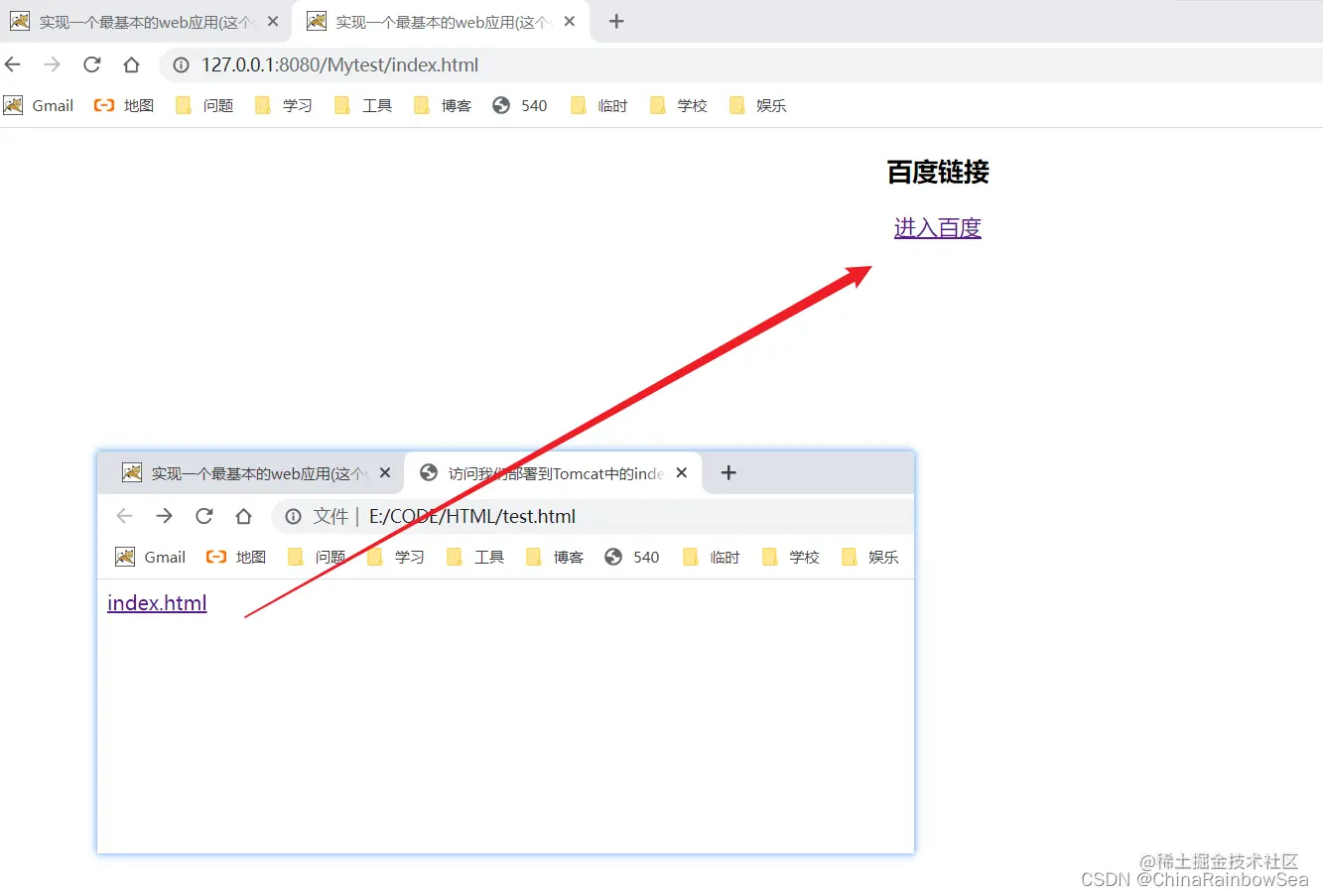View file info icon beside 文件 label

tap(293, 516)
